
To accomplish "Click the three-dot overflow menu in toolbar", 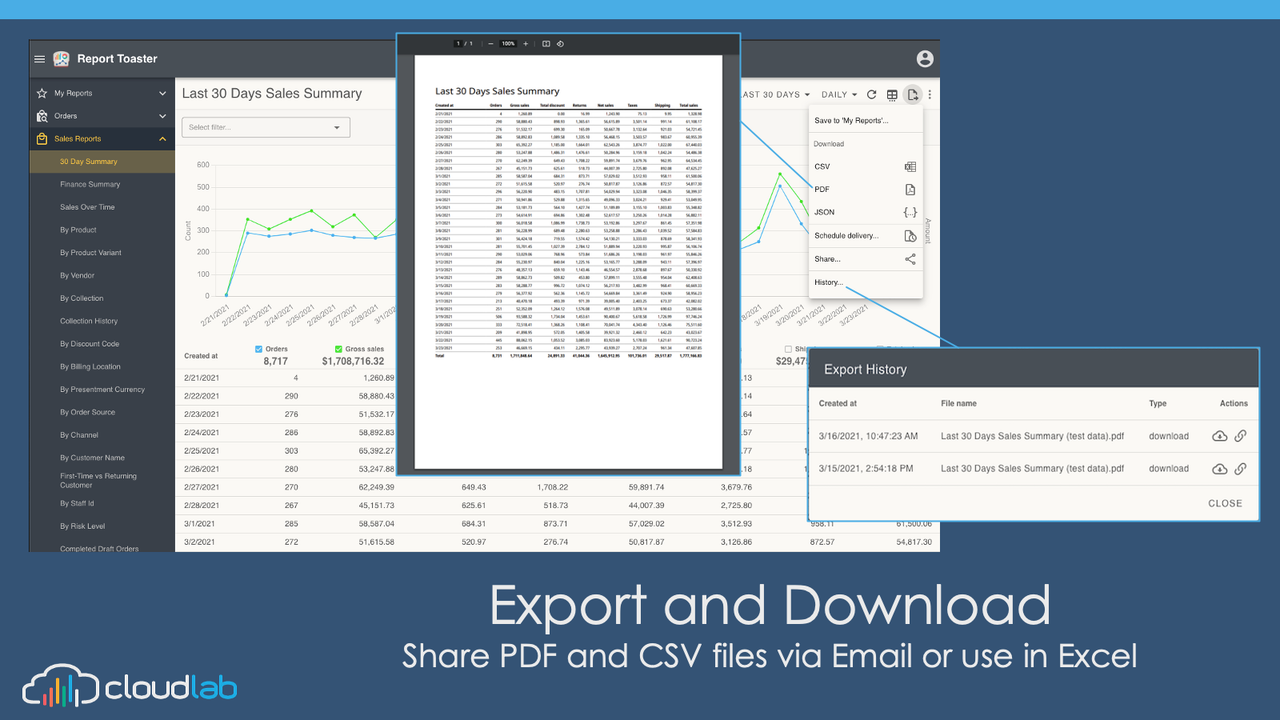I will [x=932, y=95].
